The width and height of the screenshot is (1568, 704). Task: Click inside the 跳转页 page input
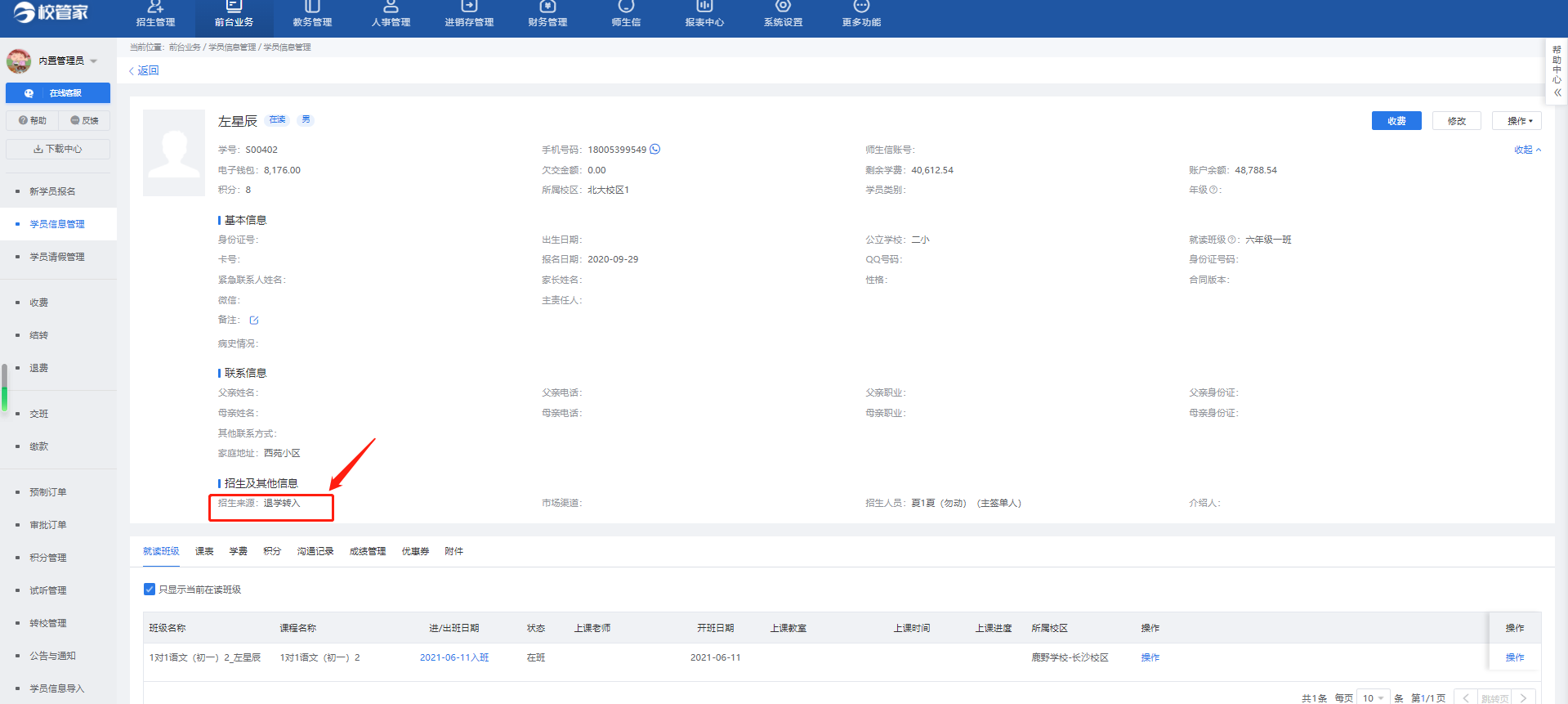[x=1494, y=698]
